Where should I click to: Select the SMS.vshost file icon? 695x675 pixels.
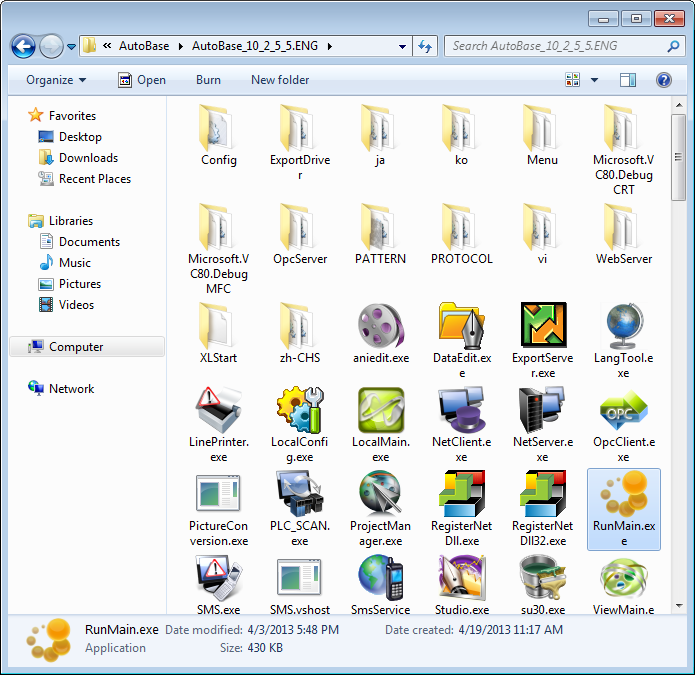tap(300, 577)
